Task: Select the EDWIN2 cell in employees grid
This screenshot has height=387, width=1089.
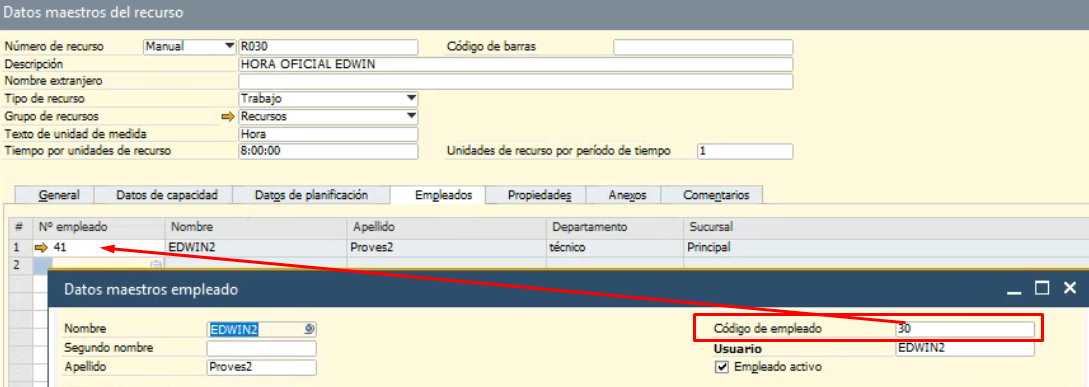Action: pyautogui.click(x=256, y=247)
